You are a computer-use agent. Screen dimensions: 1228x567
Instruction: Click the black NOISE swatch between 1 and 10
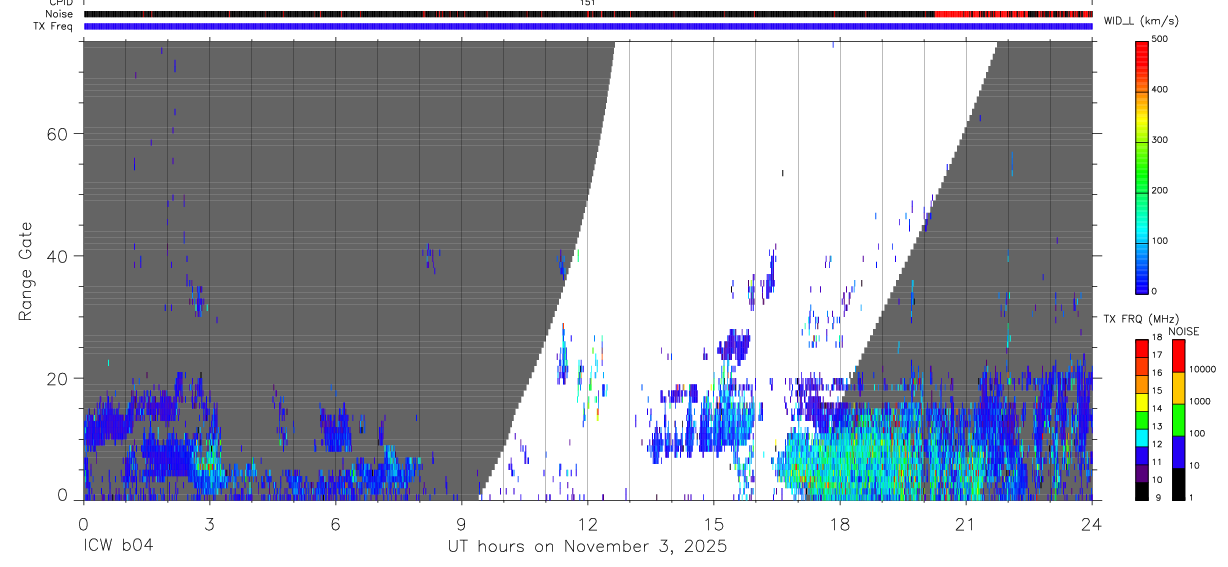tap(1178, 483)
